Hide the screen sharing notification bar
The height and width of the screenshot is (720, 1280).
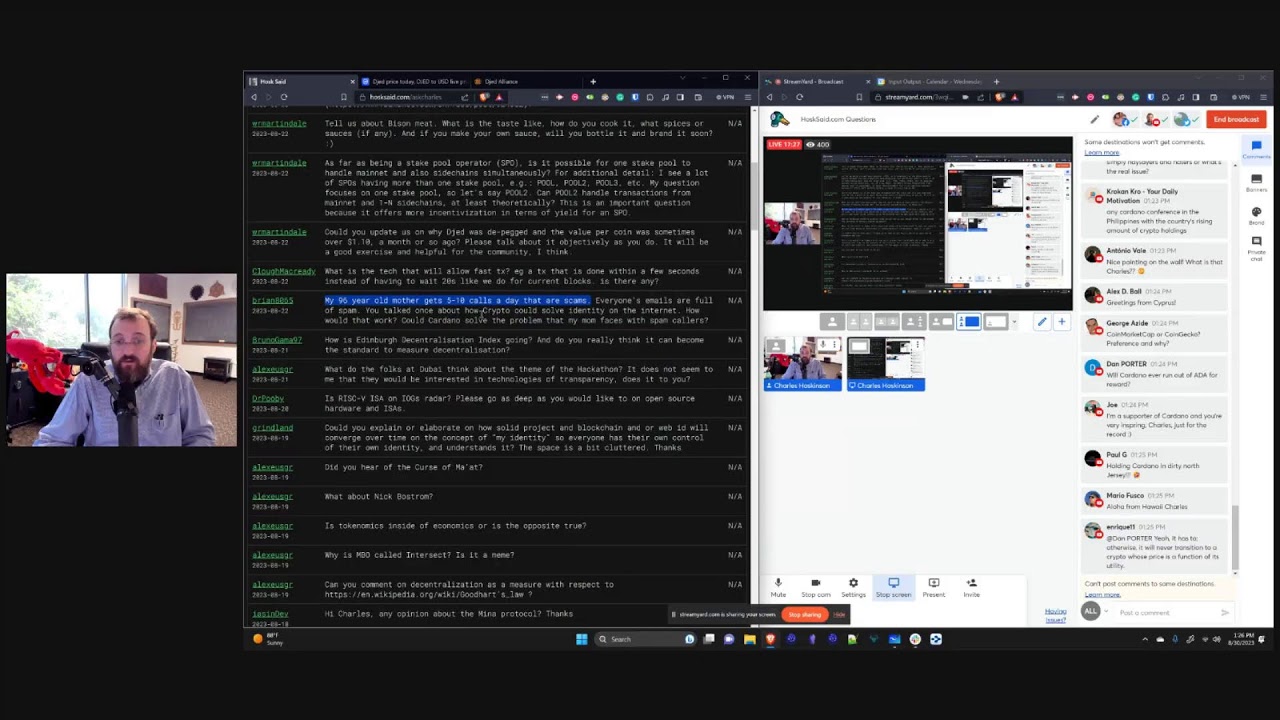839,615
